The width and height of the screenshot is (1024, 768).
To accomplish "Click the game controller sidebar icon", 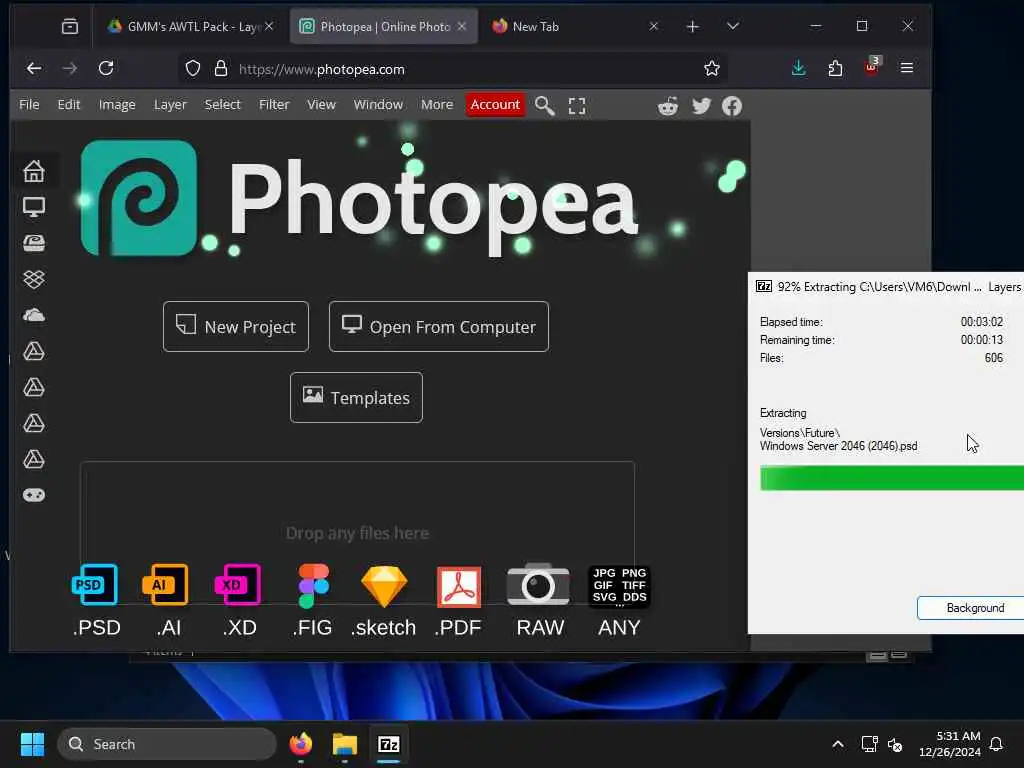I will pos(34,495).
